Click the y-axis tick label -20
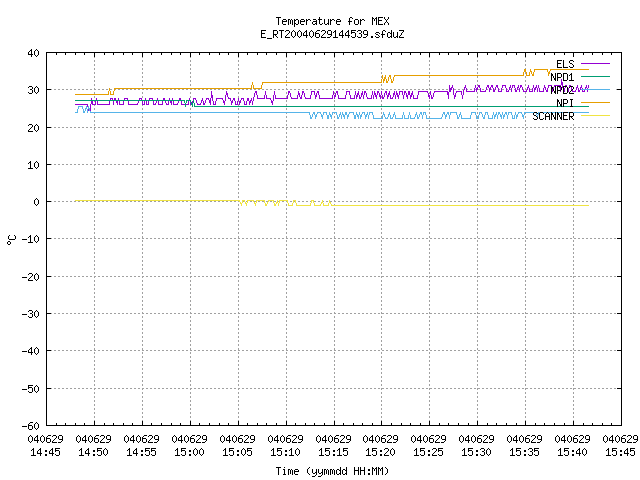 pyautogui.click(x=31, y=277)
